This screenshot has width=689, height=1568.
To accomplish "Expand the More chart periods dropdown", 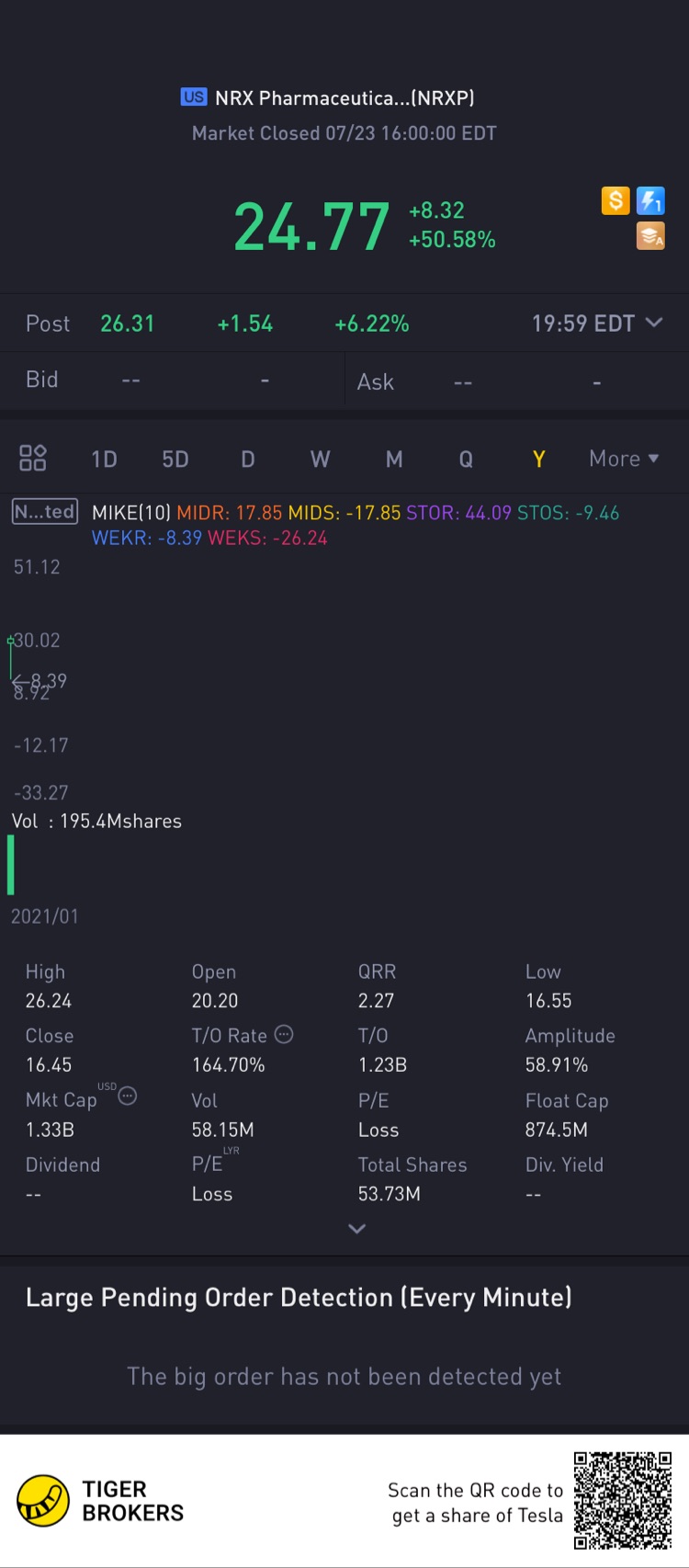I will [624, 459].
